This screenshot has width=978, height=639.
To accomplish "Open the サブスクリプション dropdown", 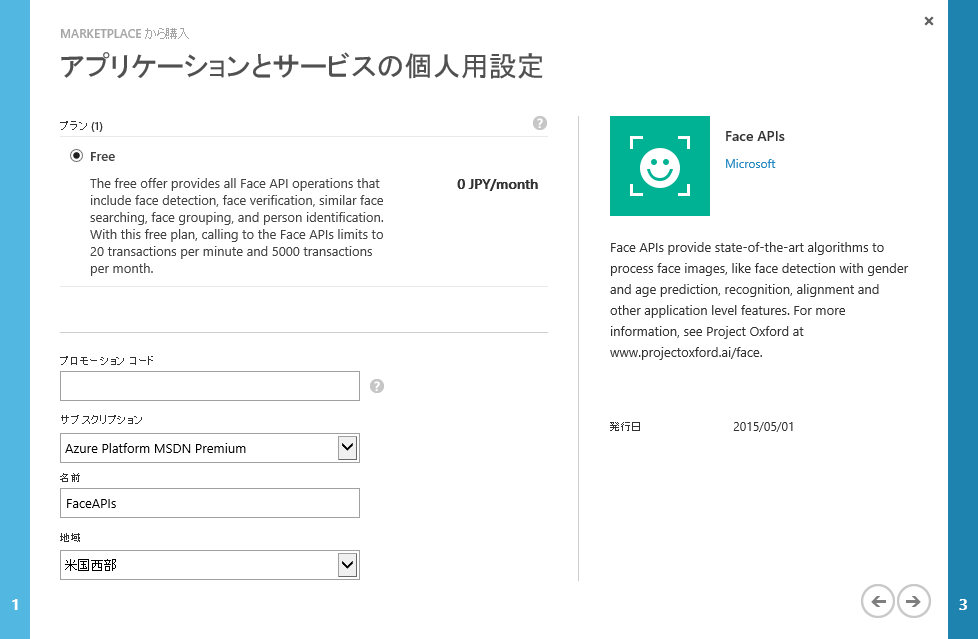I will pos(348,447).
